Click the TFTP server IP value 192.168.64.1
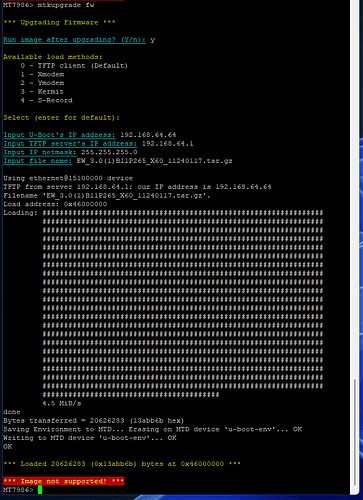 point(168,143)
